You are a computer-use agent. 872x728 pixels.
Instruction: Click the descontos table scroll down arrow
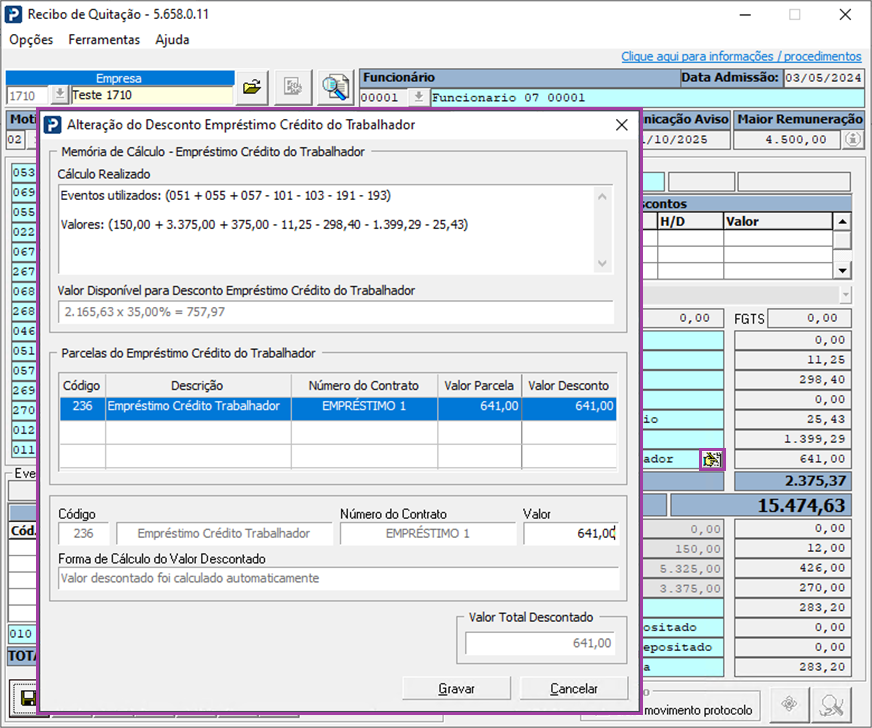pos(842,270)
